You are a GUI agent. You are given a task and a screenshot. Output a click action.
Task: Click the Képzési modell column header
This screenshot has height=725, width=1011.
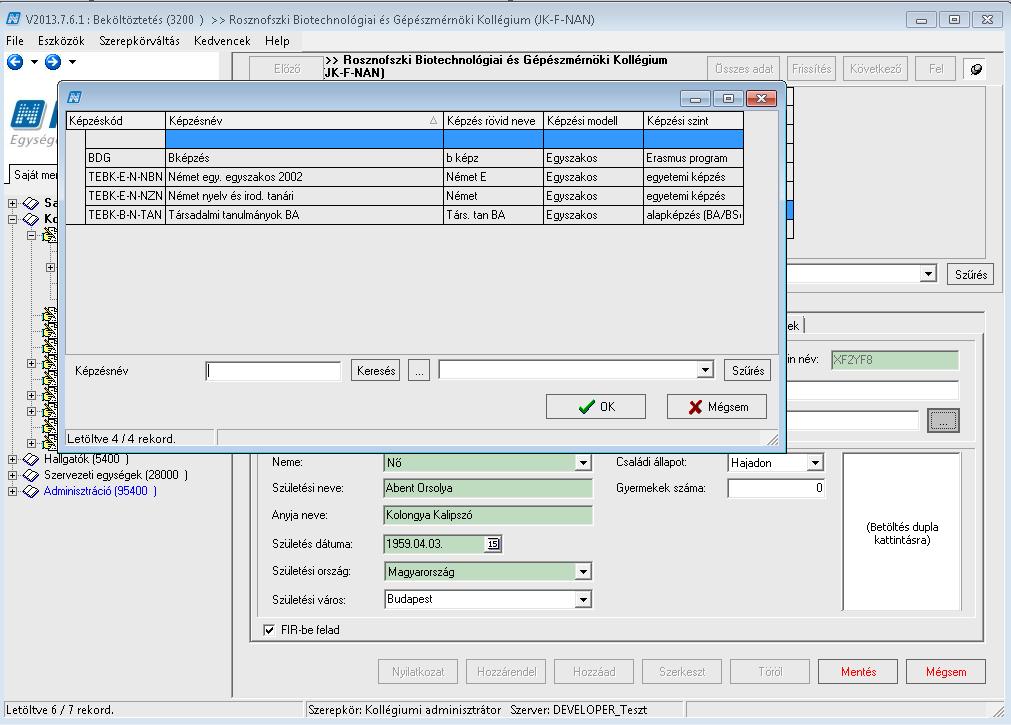click(x=593, y=121)
